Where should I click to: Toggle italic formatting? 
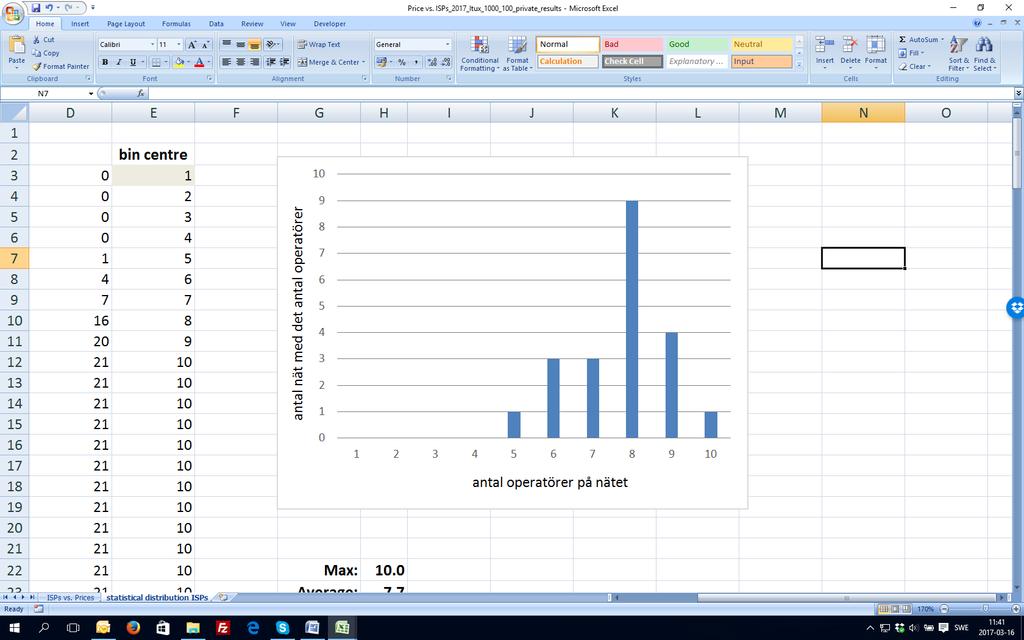[118, 62]
